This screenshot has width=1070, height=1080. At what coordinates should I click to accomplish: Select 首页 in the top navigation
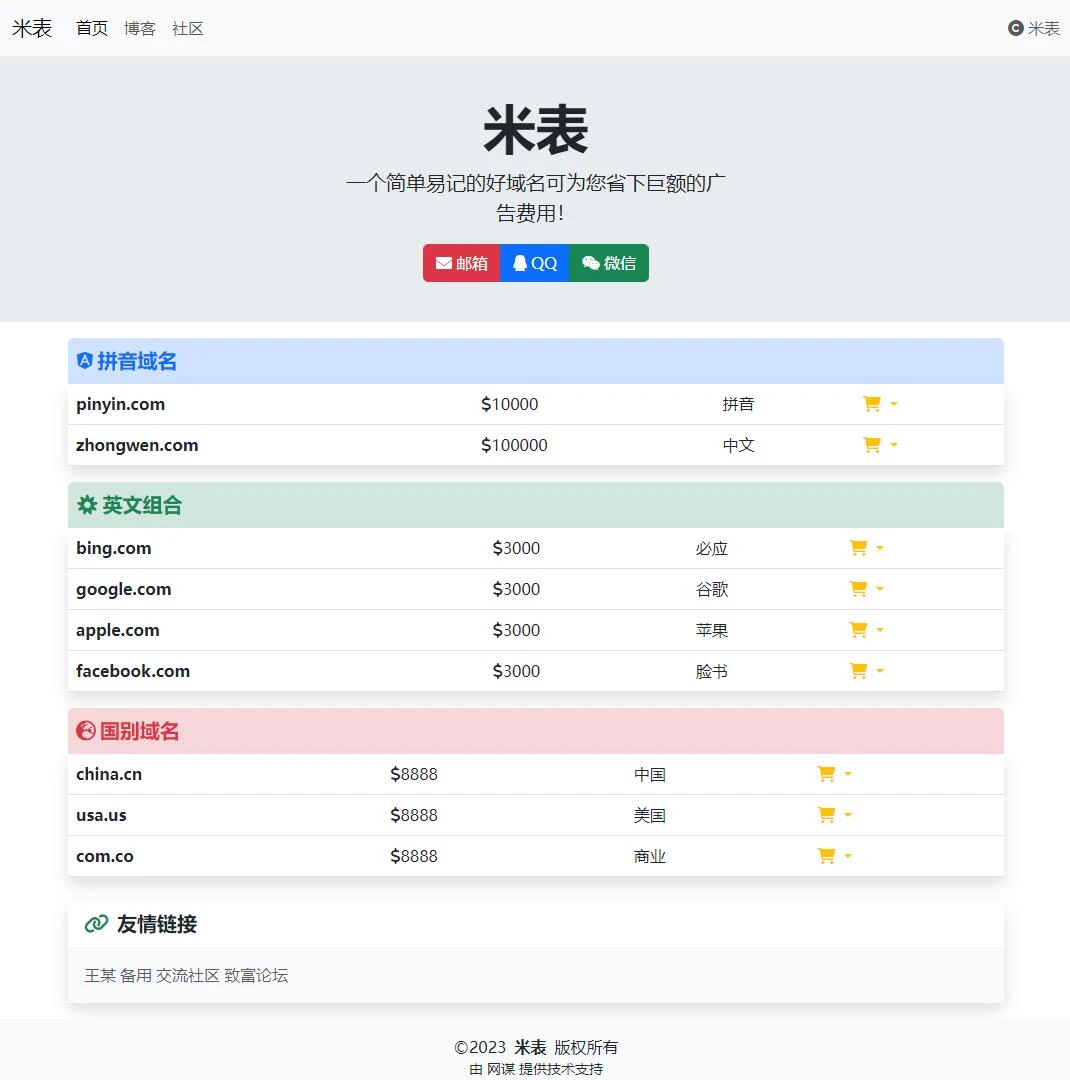point(92,29)
